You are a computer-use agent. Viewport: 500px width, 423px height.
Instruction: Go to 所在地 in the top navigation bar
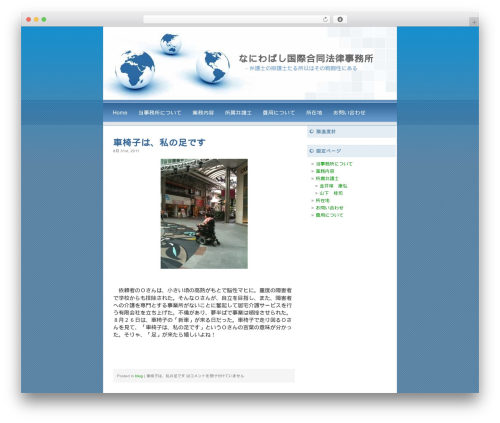coord(314,113)
